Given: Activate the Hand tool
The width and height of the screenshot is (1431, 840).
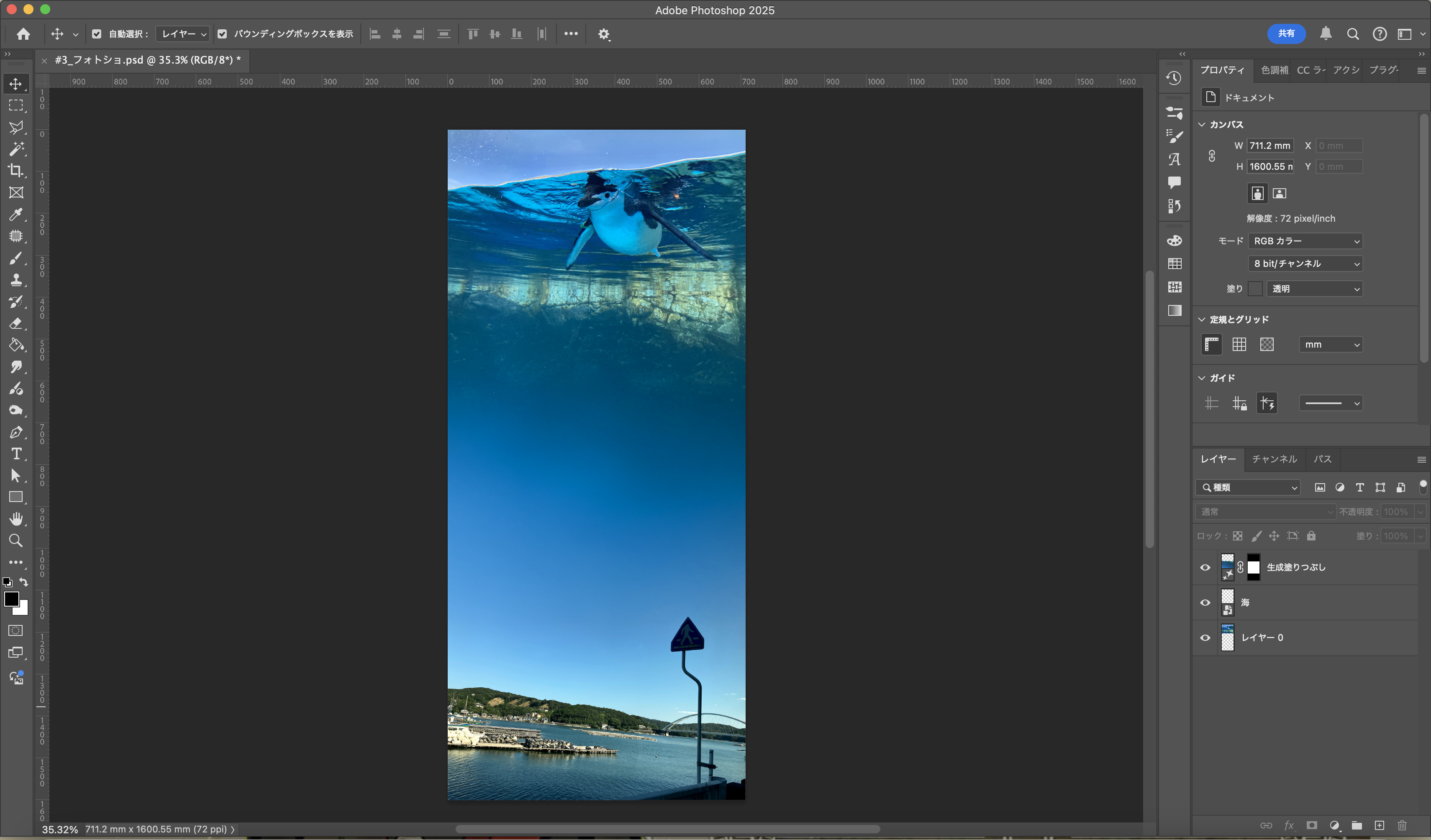Looking at the screenshot, I should (16, 519).
